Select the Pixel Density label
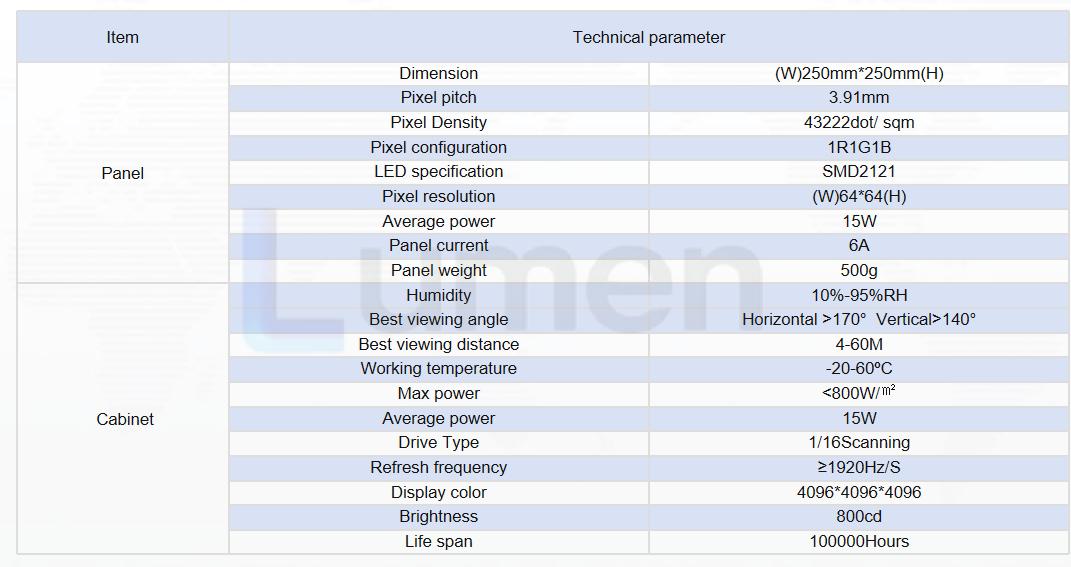 (439, 122)
